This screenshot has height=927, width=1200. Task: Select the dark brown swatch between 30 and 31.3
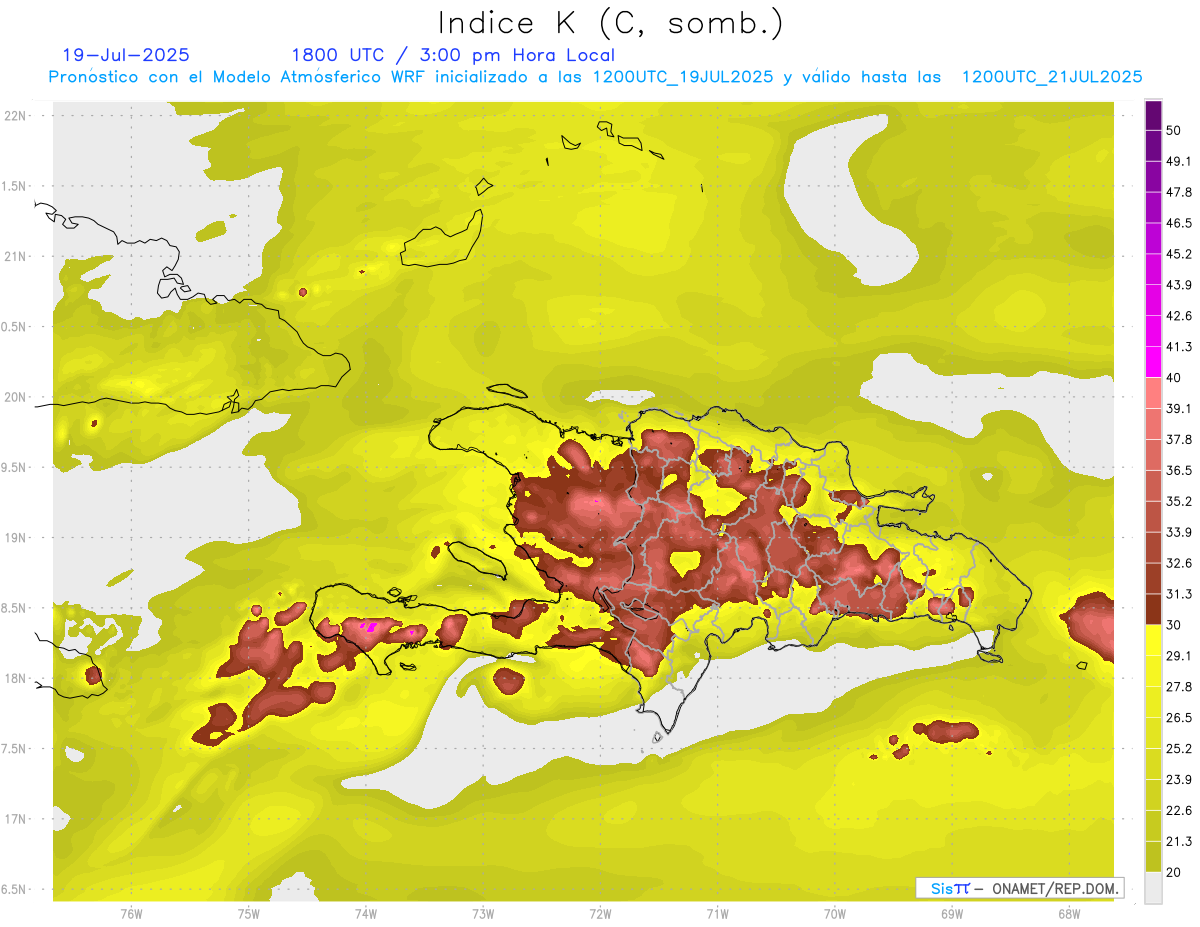tap(1153, 609)
